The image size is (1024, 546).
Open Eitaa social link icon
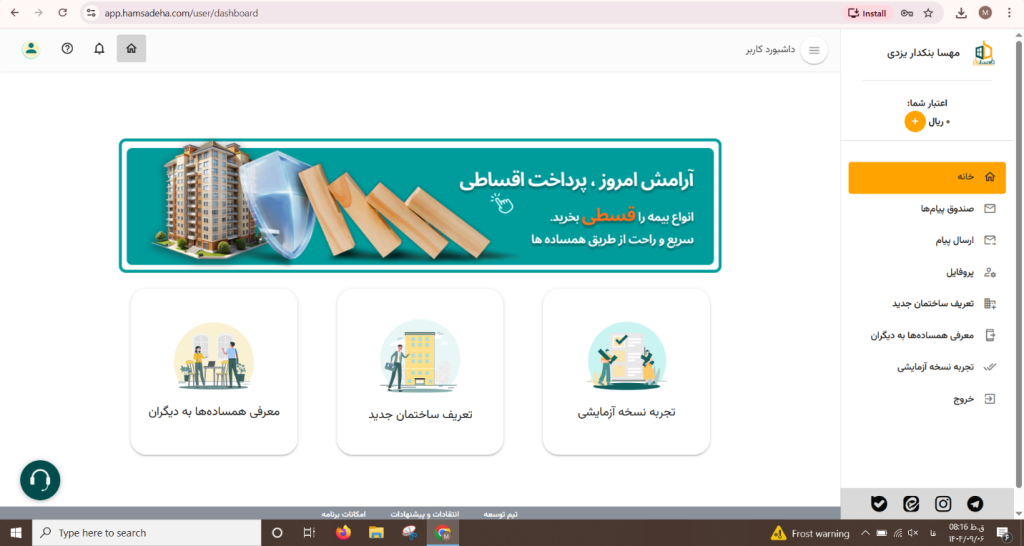coord(911,504)
